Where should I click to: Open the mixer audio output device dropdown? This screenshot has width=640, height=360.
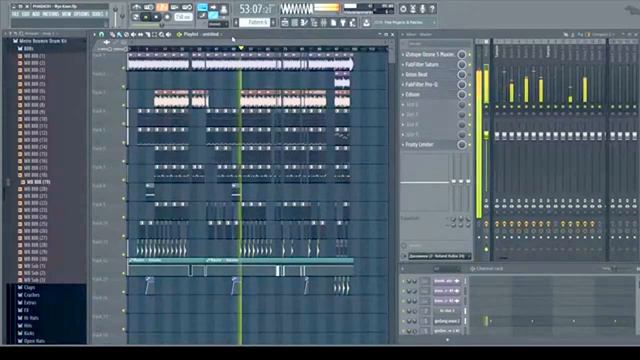point(439,256)
